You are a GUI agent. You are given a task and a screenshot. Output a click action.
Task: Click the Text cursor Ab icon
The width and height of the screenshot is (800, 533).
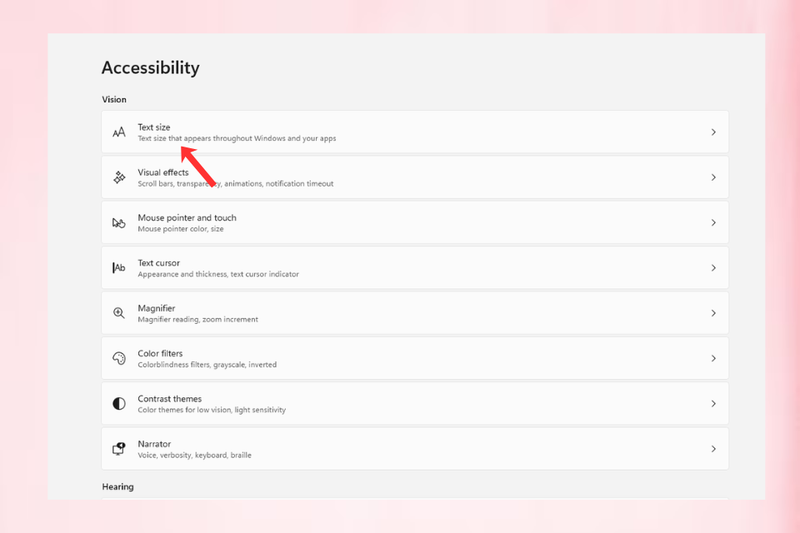click(x=119, y=268)
